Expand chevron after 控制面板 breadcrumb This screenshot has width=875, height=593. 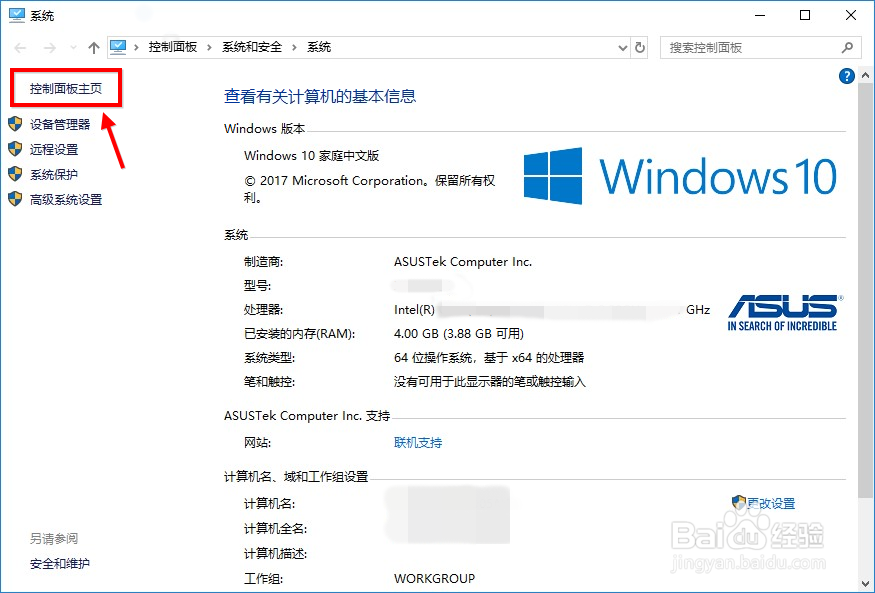coord(209,47)
